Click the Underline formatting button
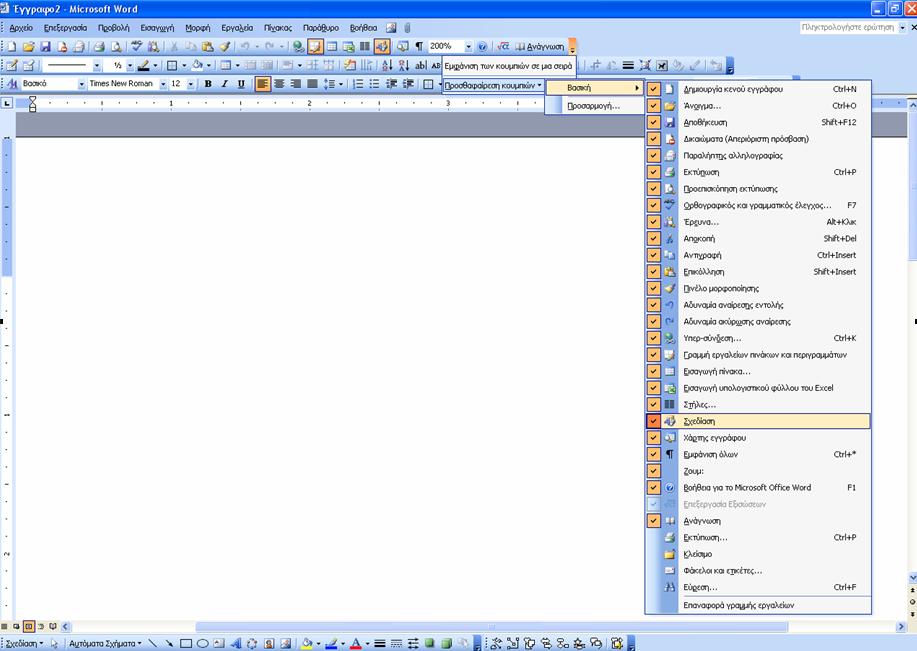The image size is (917, 651). tap(241, 84)
